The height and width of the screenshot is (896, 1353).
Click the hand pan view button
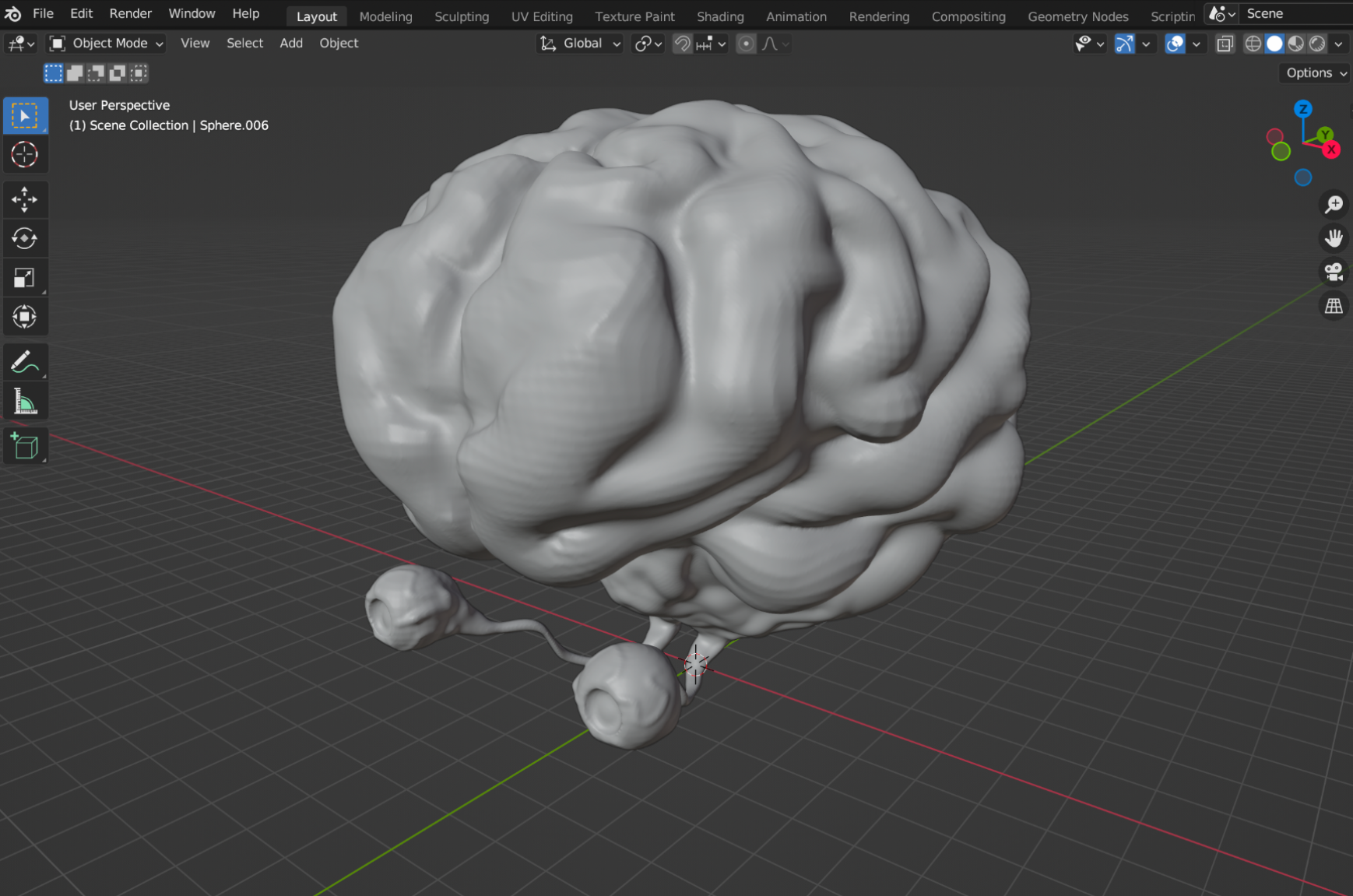(x=1334, y=238)
